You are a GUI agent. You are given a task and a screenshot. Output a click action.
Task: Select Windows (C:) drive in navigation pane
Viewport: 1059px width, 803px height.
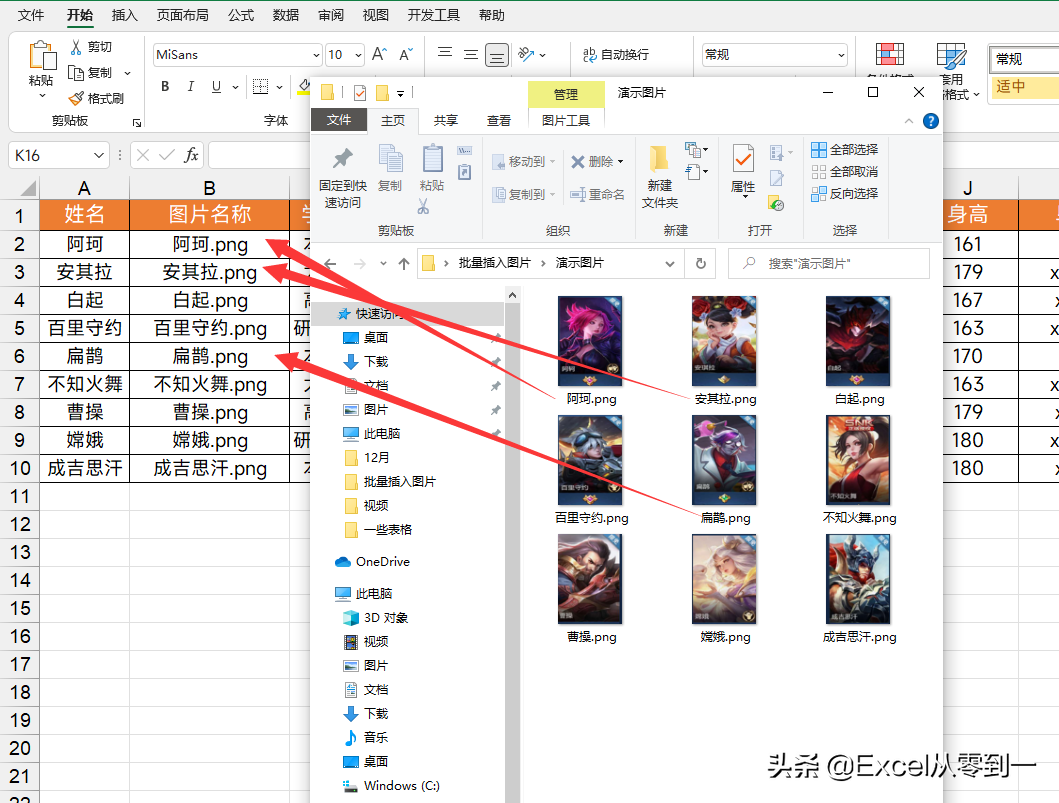[x=392, y=785]
